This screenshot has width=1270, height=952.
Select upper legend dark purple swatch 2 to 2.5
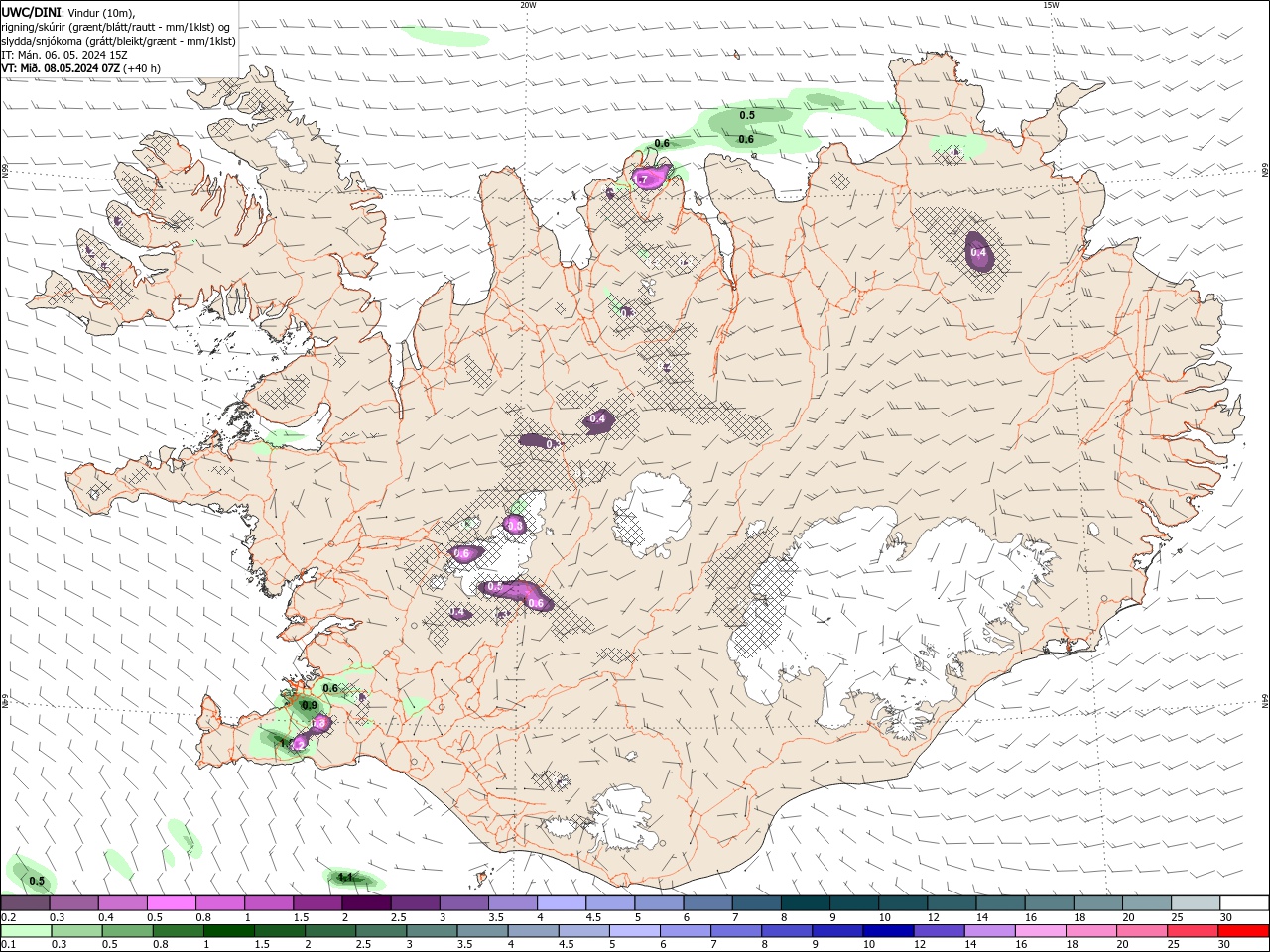366,903
